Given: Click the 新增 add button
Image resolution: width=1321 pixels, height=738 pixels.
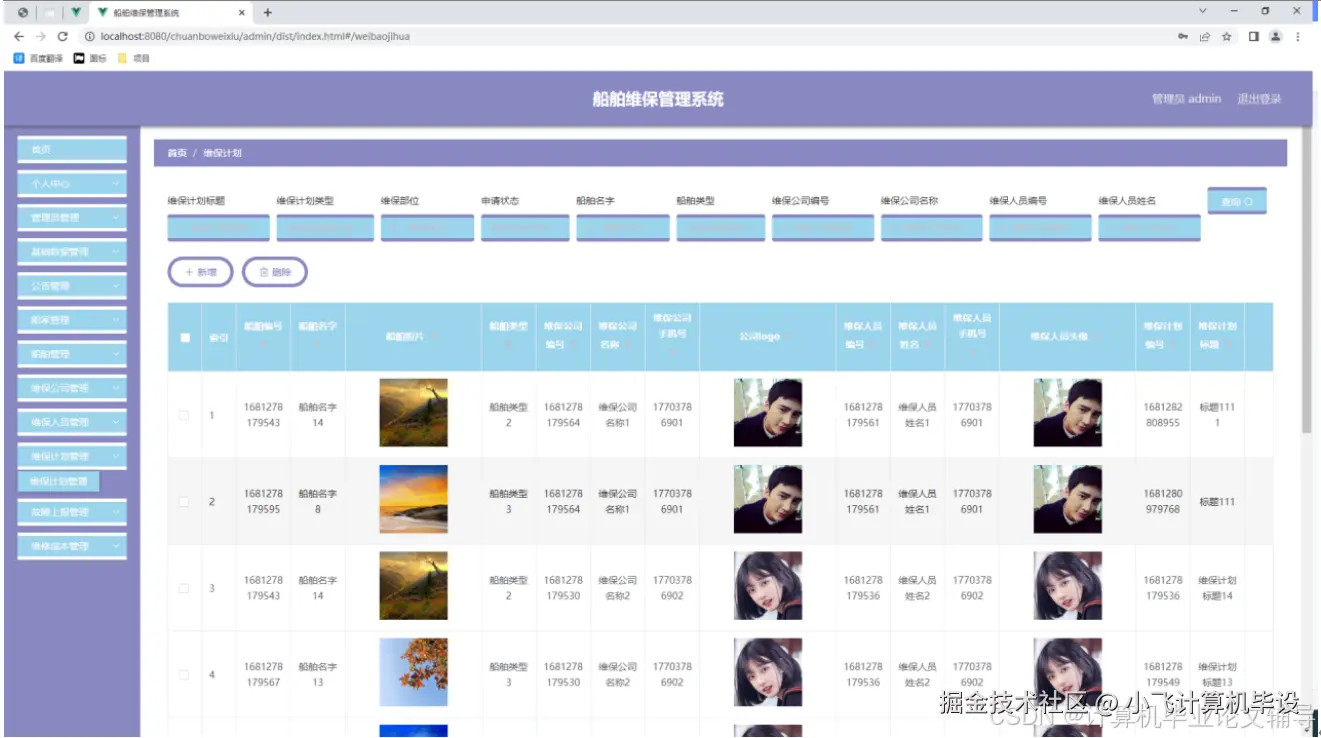Looking at the screenshot, I should pyautogui.click(x=201, y=272).
